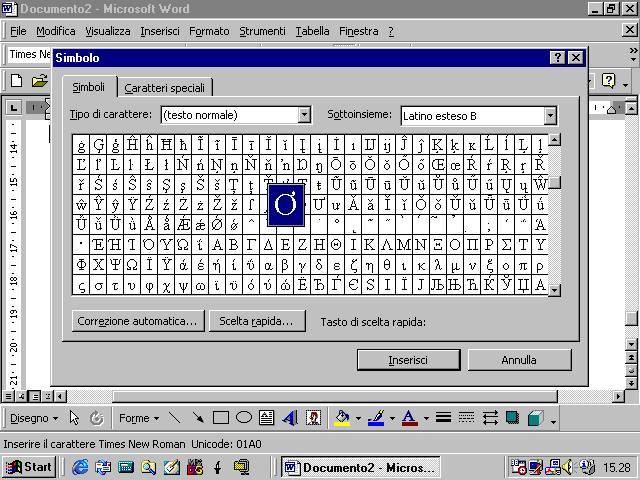Select the Oval drawing tool
The image size is (640, 480).
click(244, 418)
